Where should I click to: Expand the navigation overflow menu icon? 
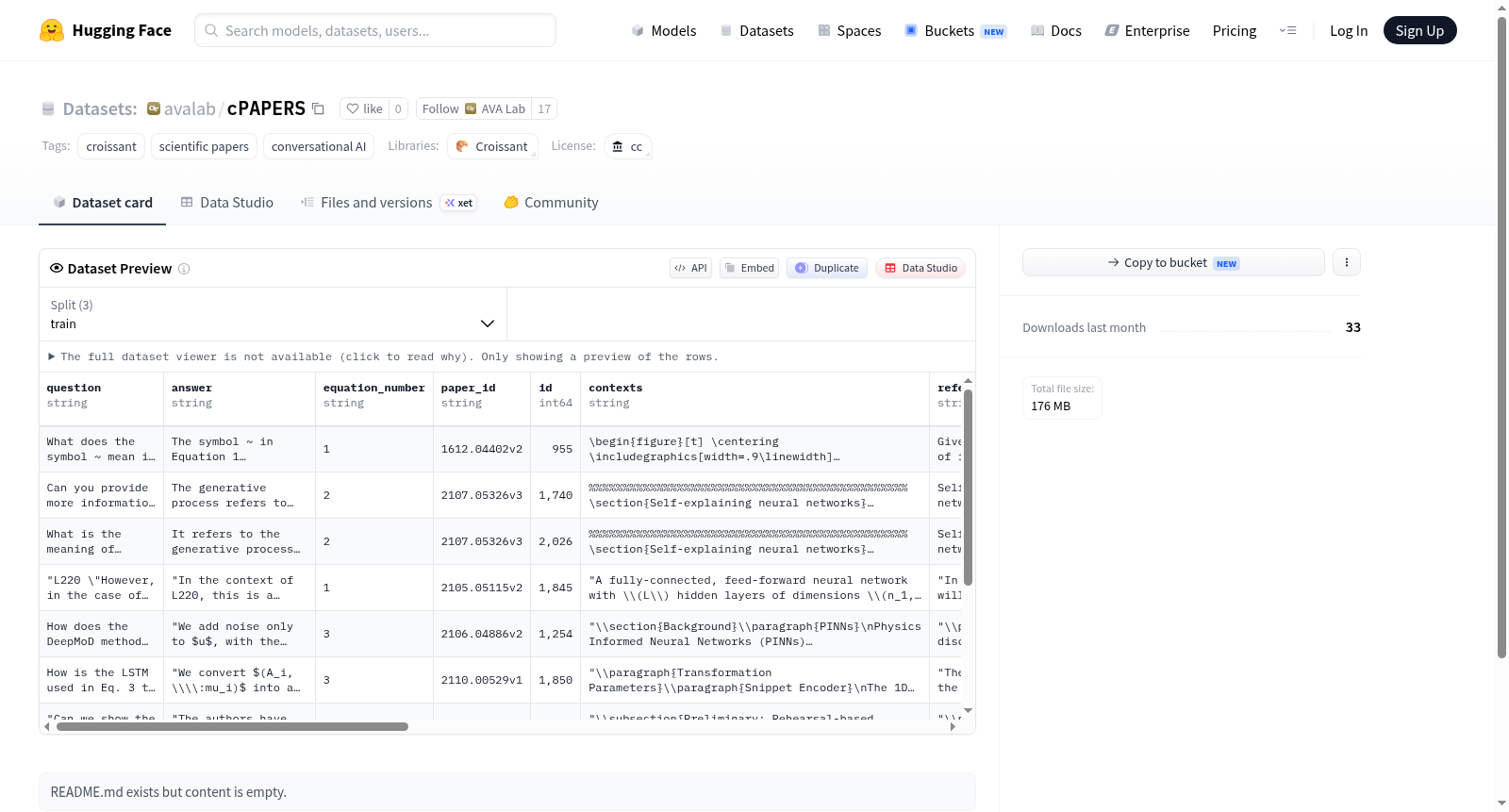1287,30
